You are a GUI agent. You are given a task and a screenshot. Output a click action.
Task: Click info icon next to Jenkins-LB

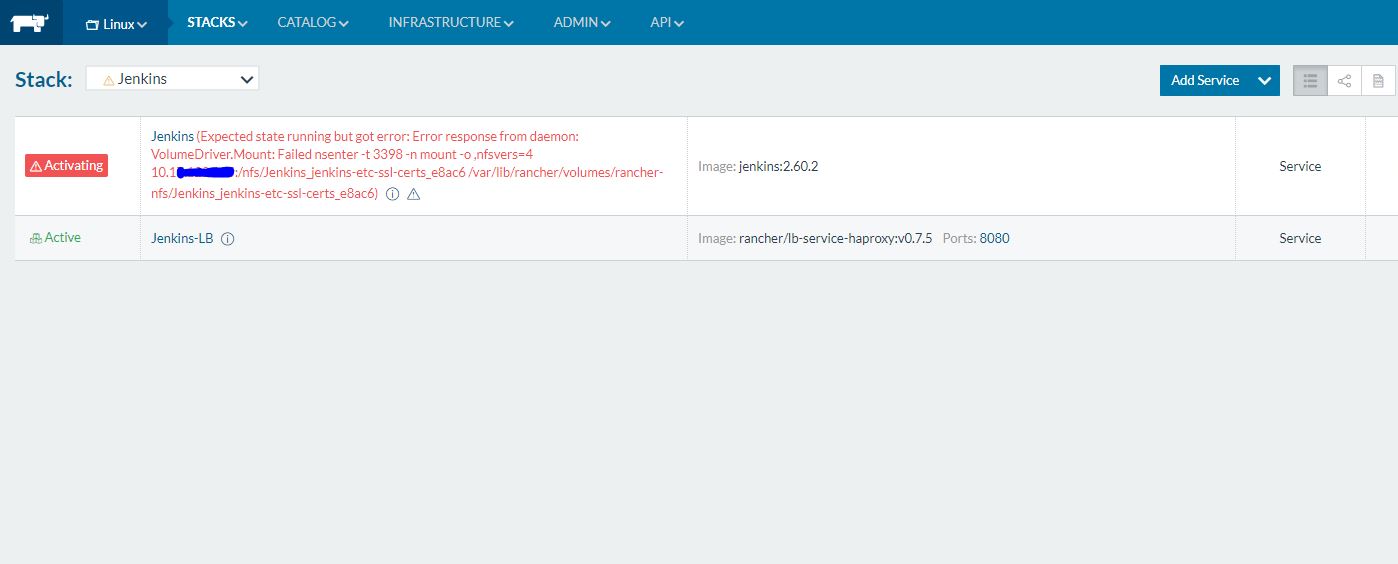pyautogui.click(x=227, y=239)
